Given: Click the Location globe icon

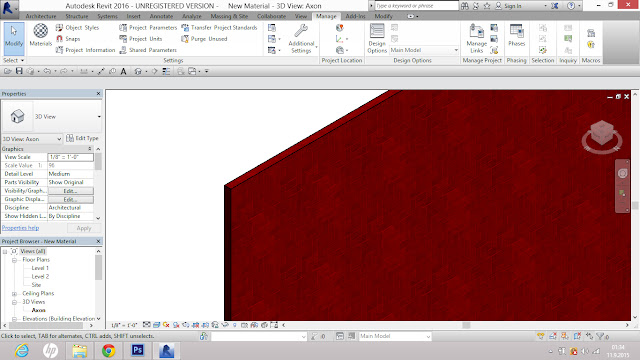Looking at the screenshot, I should [x=340, y=28].
